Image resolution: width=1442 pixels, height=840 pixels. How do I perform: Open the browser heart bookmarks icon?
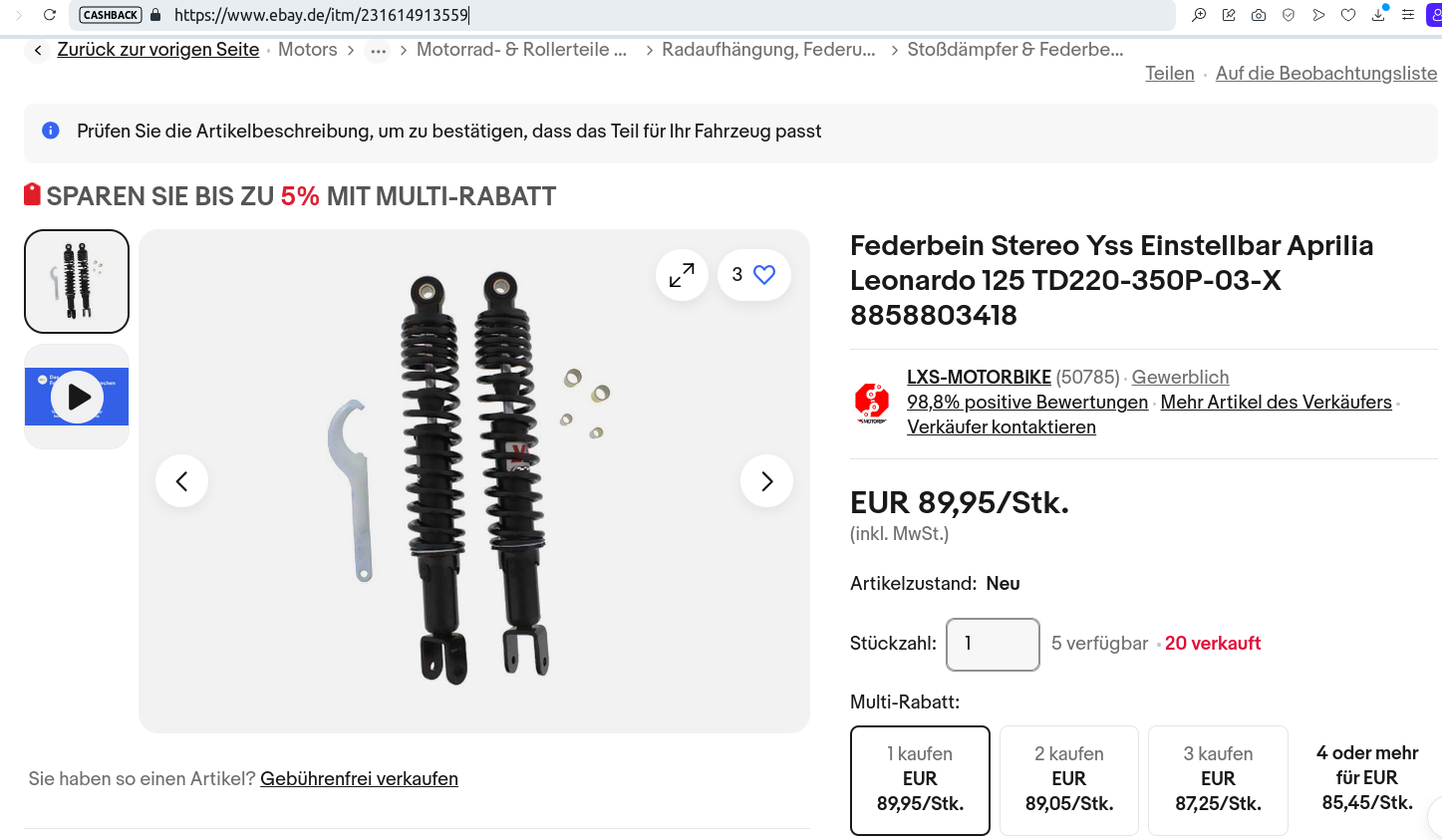[x=1348, y=15]
